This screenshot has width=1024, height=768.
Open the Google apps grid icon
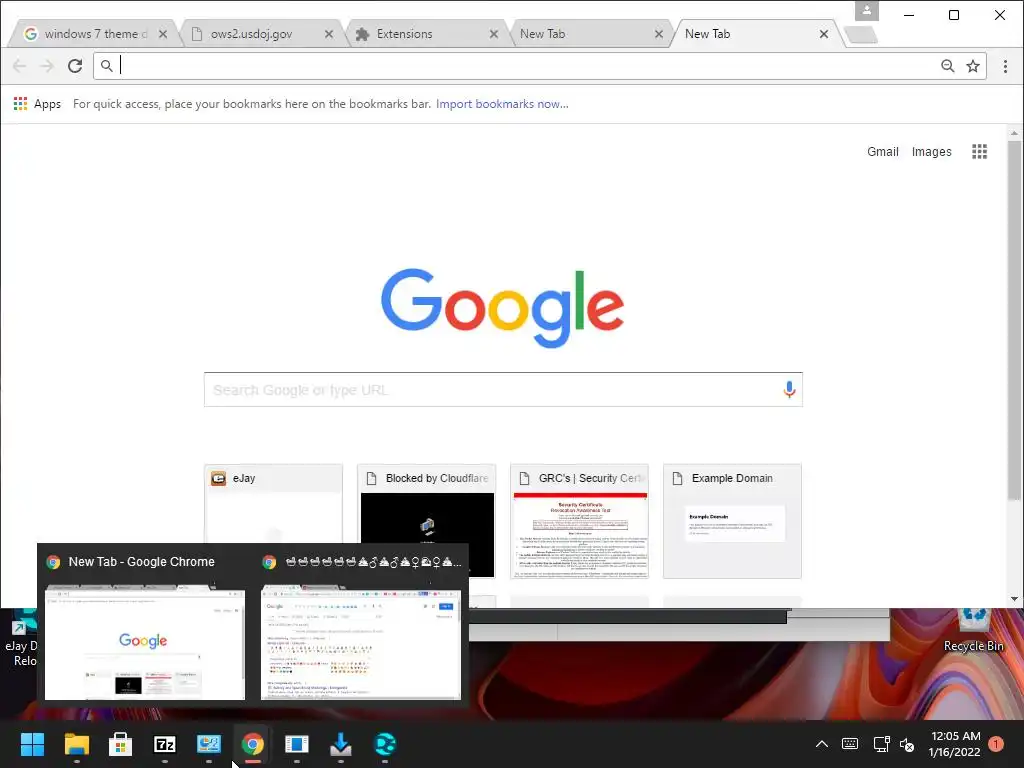(x=980, y=152)
